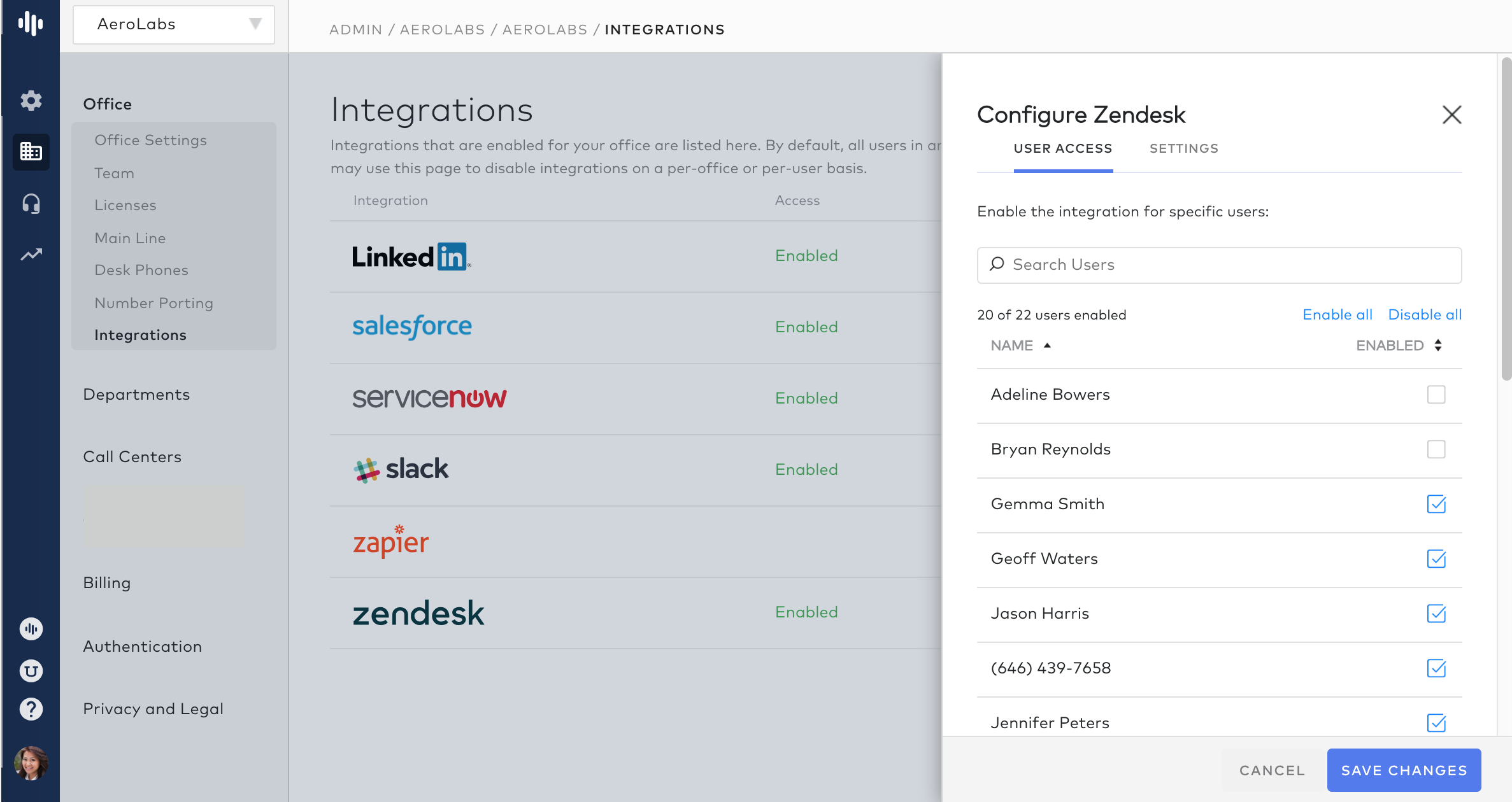Uncheck Geoff Waters' enabled checkbox
Image resolution: width=1512 pixels, height=802 pixels.
tap(1436, 559)
